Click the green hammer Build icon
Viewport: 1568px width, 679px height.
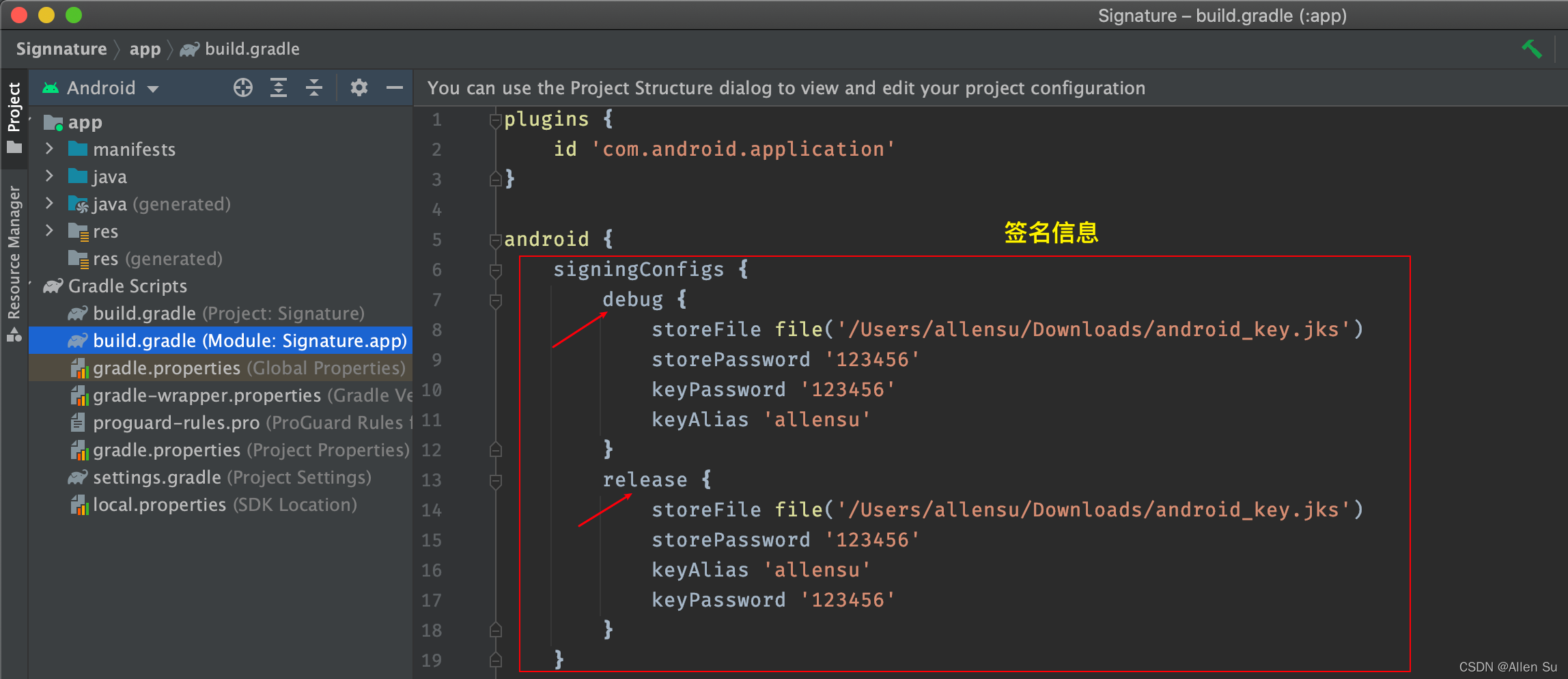pos(1532,48)
